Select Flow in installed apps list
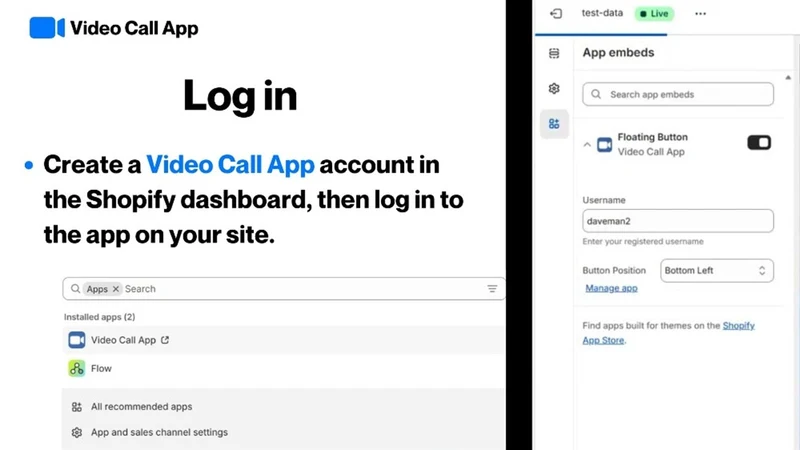This screenshot has width=800, height=450. tap(284, 368)
